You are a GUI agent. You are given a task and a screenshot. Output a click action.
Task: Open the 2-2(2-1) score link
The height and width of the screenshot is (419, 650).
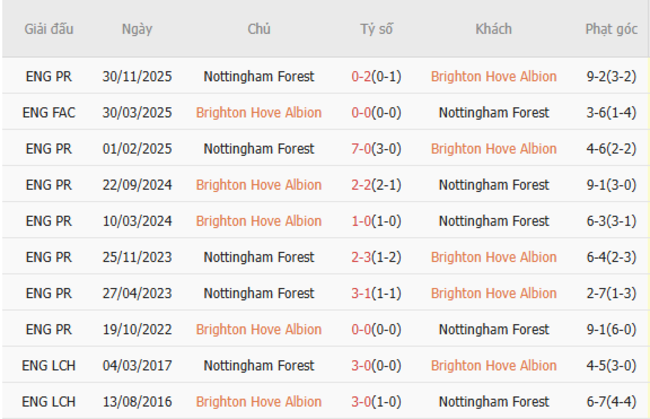pos(376,185)
